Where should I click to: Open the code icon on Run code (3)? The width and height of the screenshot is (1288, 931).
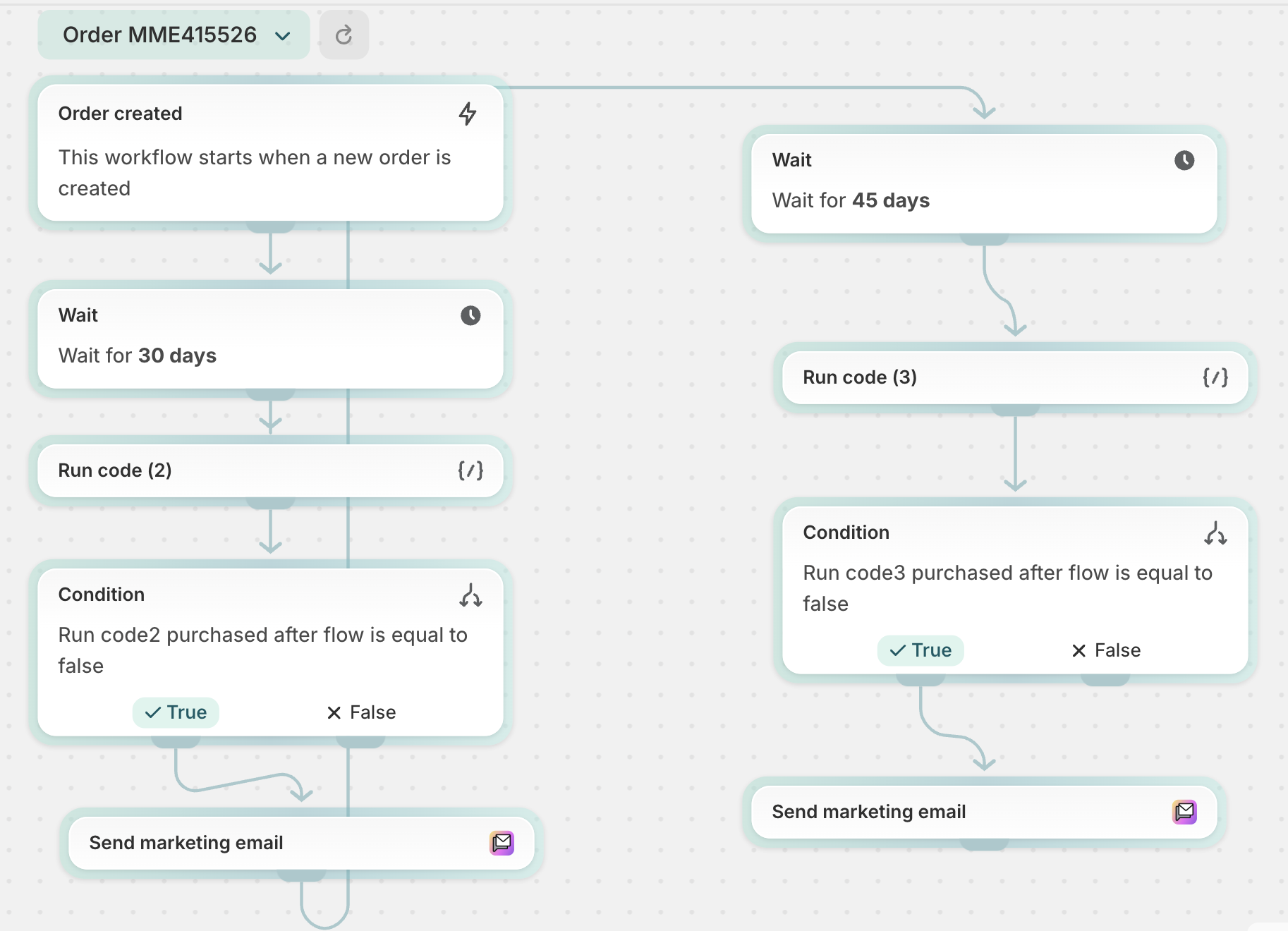click(x=1216, y=377)
